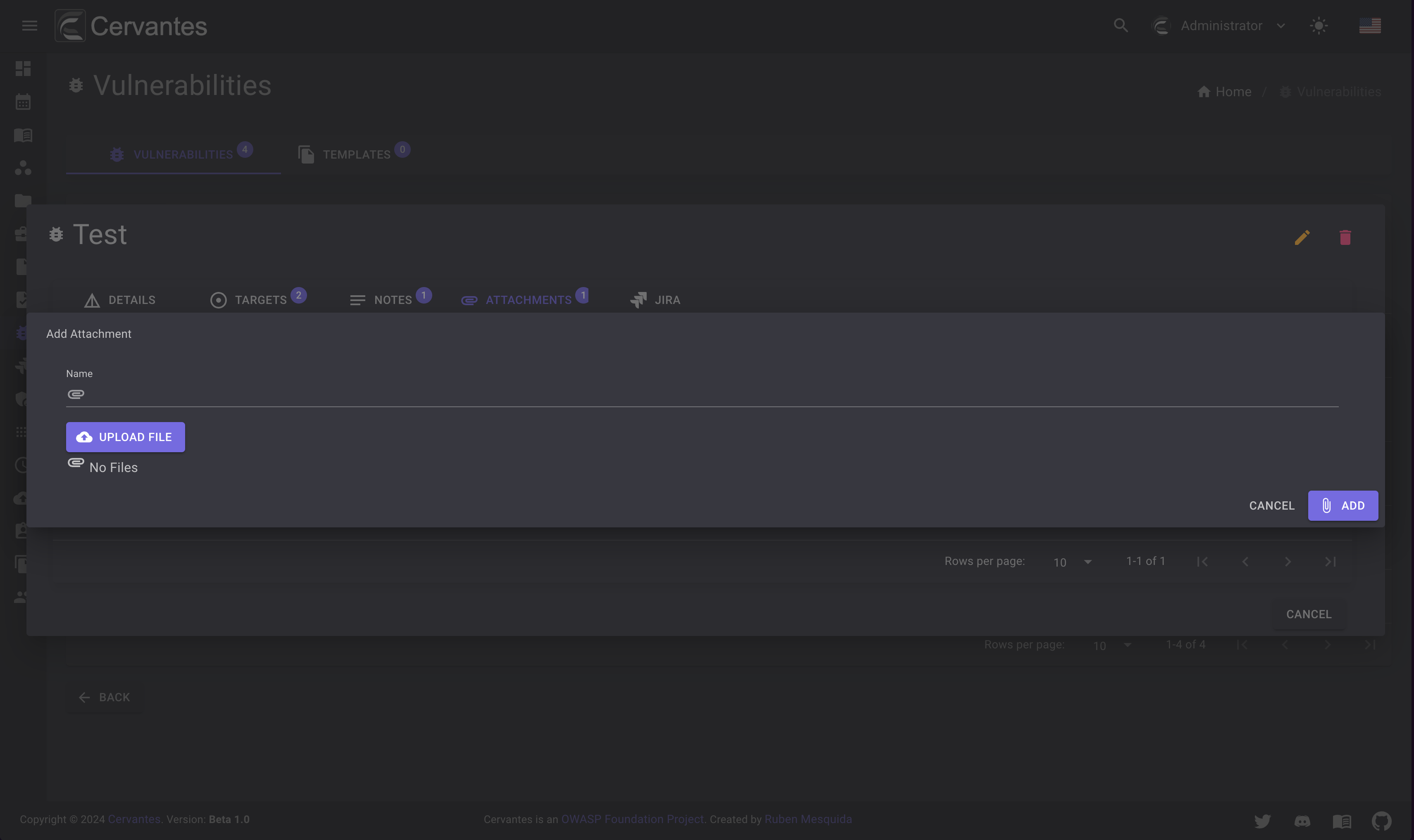Toggle light/dark theme sun icon
Viewport: 1414px width, 840px height.
coord(1319,26)
